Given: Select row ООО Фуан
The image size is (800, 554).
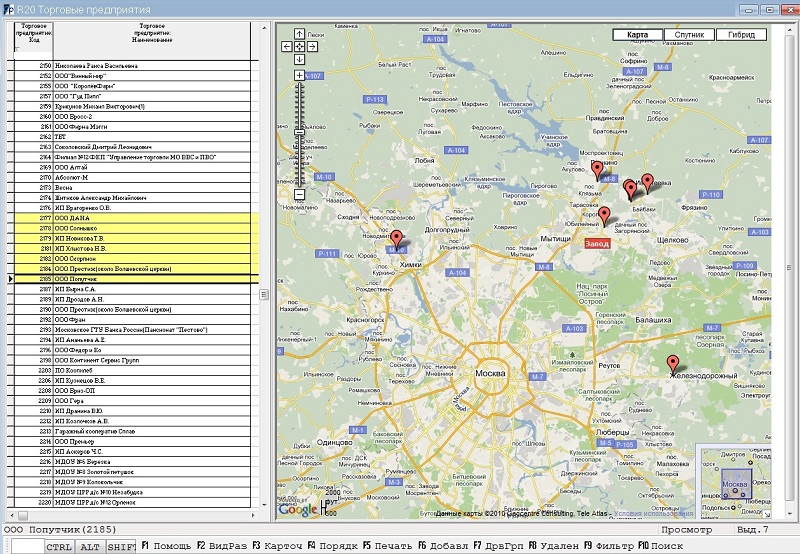Looking at the screenshot, I should pyautogui.click(x=133, y=320).
